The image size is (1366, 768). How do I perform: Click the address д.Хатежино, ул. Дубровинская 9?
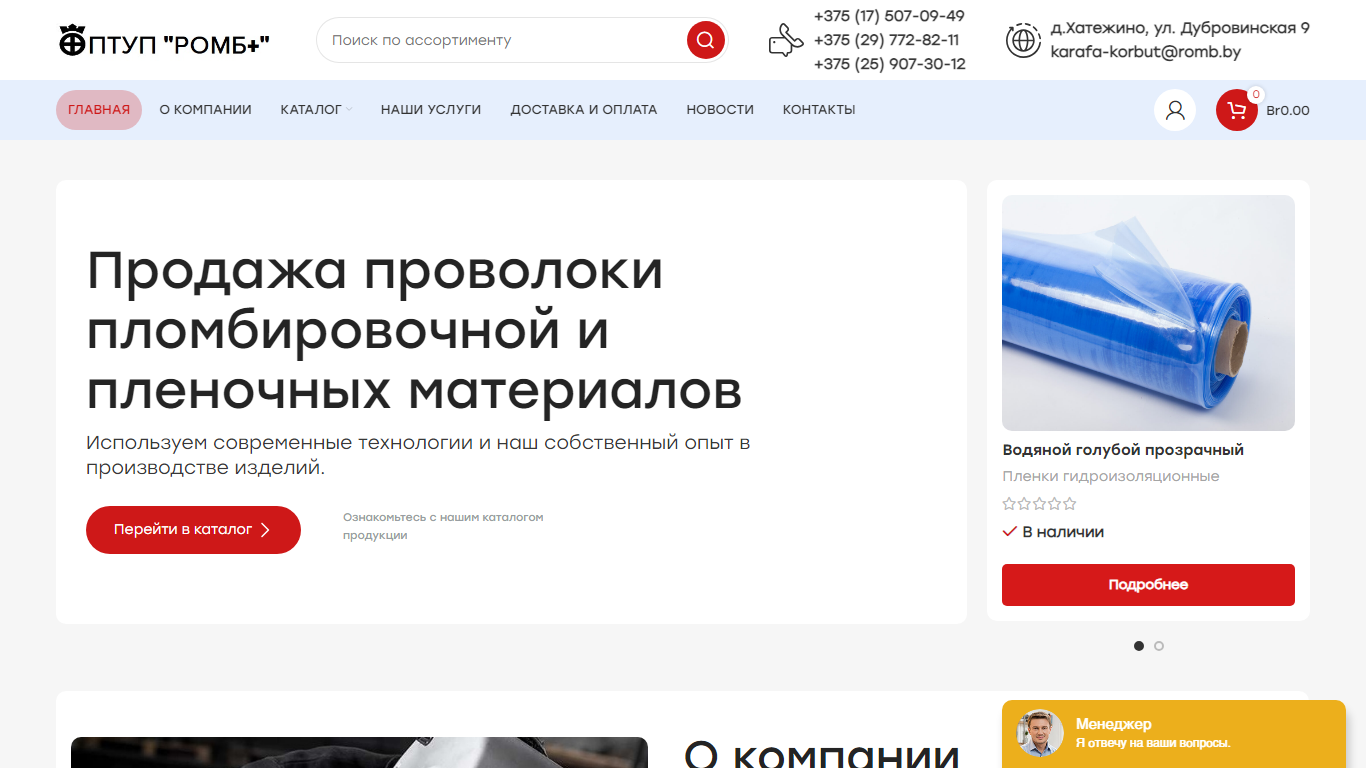[1180, 28]
